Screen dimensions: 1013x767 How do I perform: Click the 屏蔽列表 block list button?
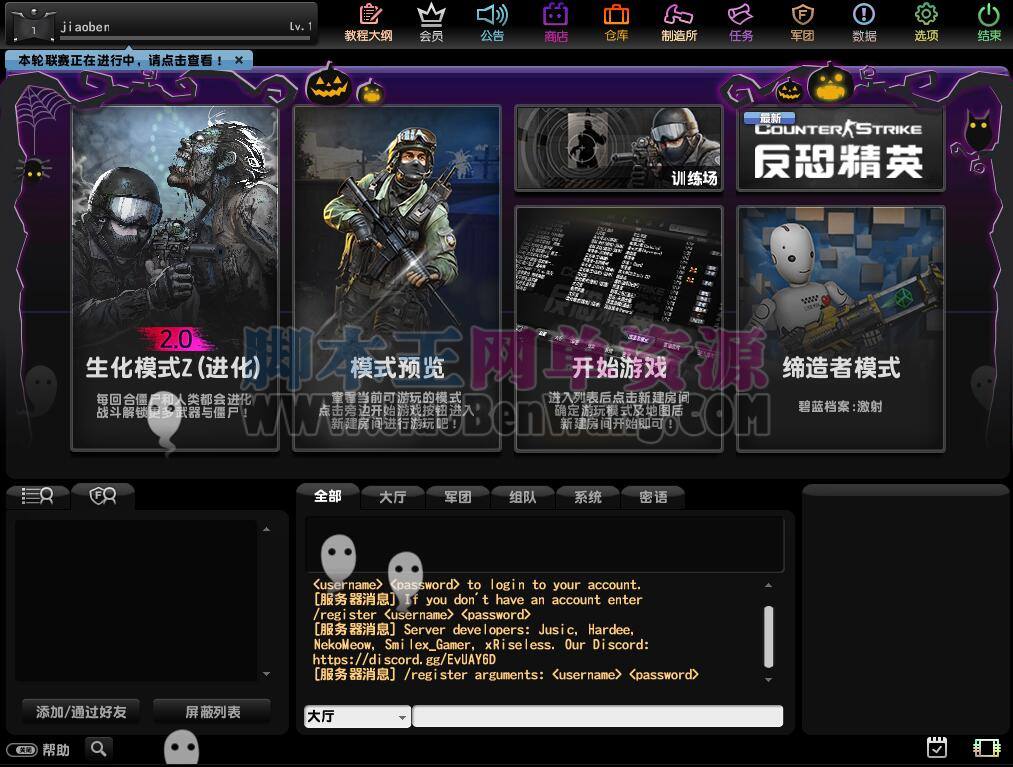213,711
